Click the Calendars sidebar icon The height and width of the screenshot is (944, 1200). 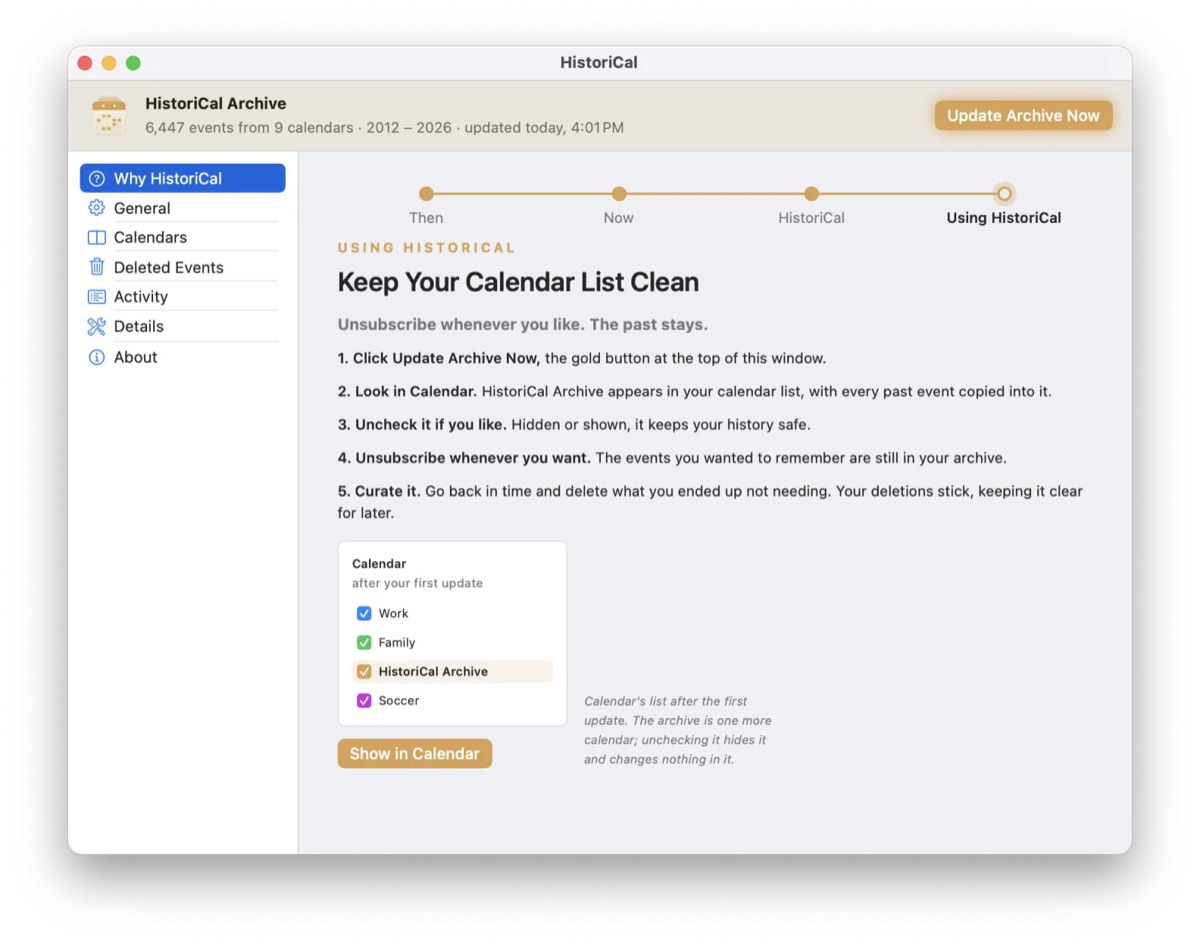tap(97, 238)
